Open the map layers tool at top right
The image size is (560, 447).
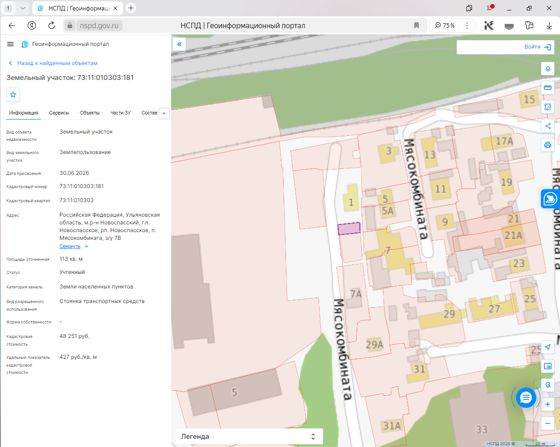548,69
